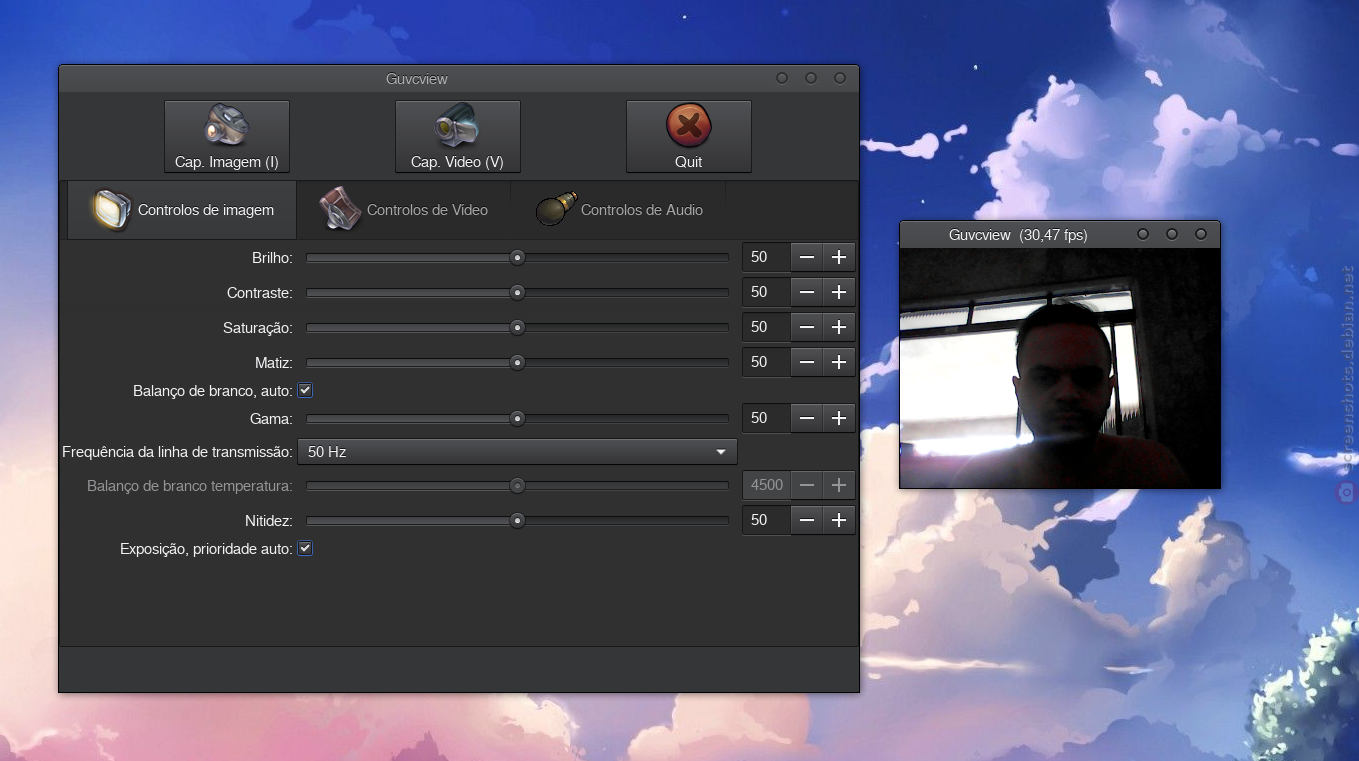The height and width of the screenshot is (761, 1359).
Task: Click the Contraste slider handle
Action: 517,292
